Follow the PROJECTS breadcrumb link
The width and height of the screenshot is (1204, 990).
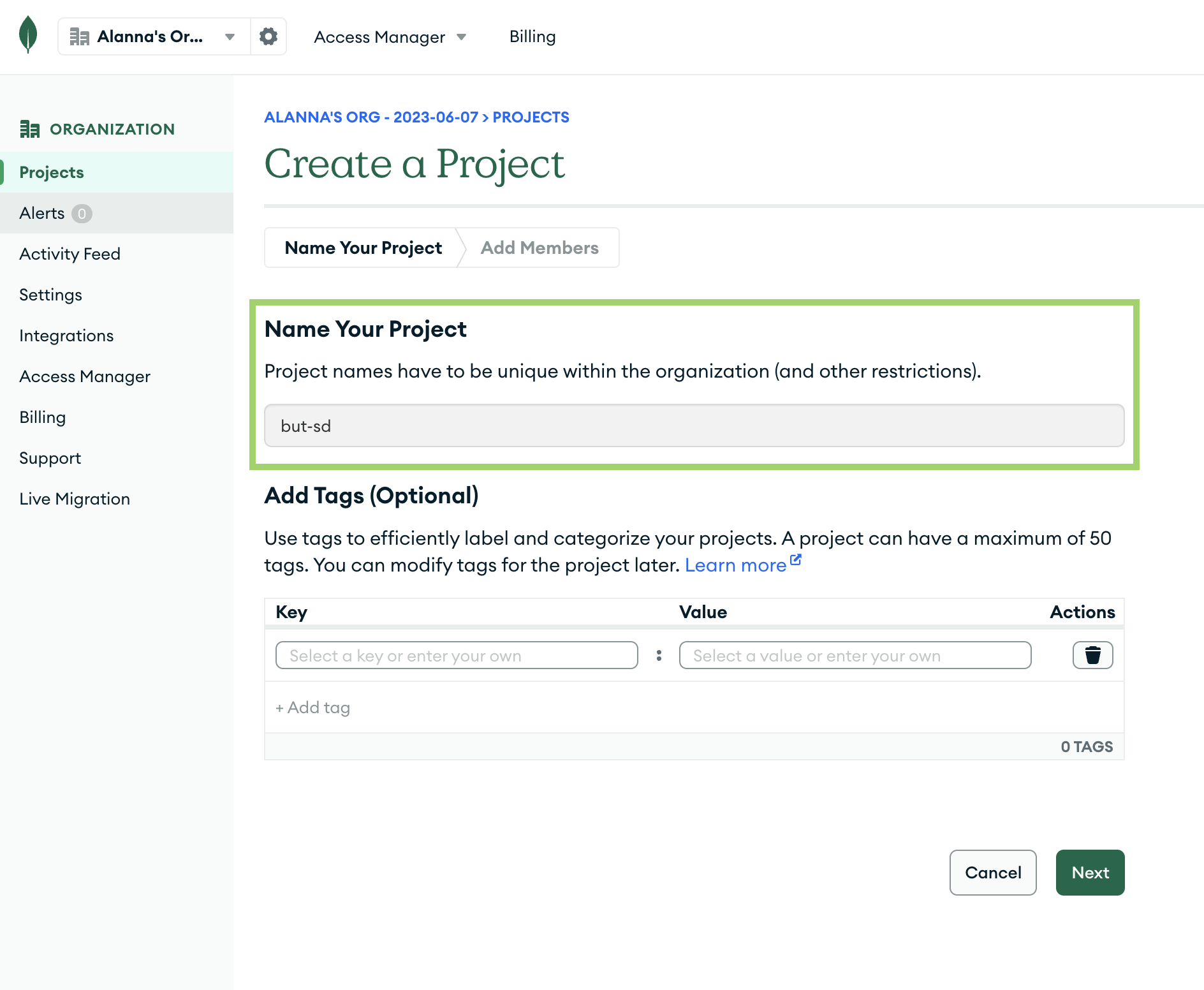pyautogui.click(x=531, y=117)
